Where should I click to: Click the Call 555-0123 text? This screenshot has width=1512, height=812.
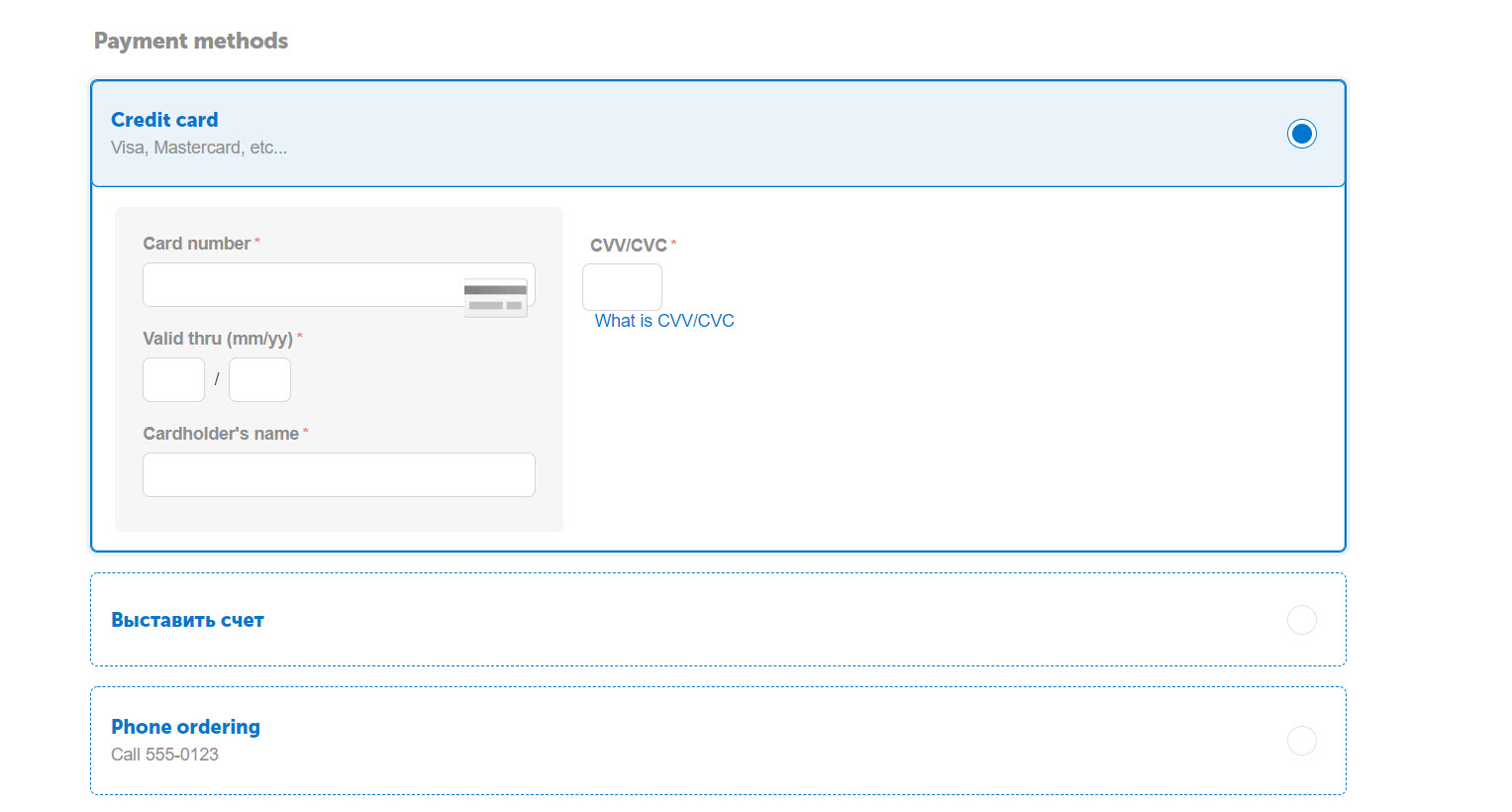pyautogui.click(x=164, y=755)
